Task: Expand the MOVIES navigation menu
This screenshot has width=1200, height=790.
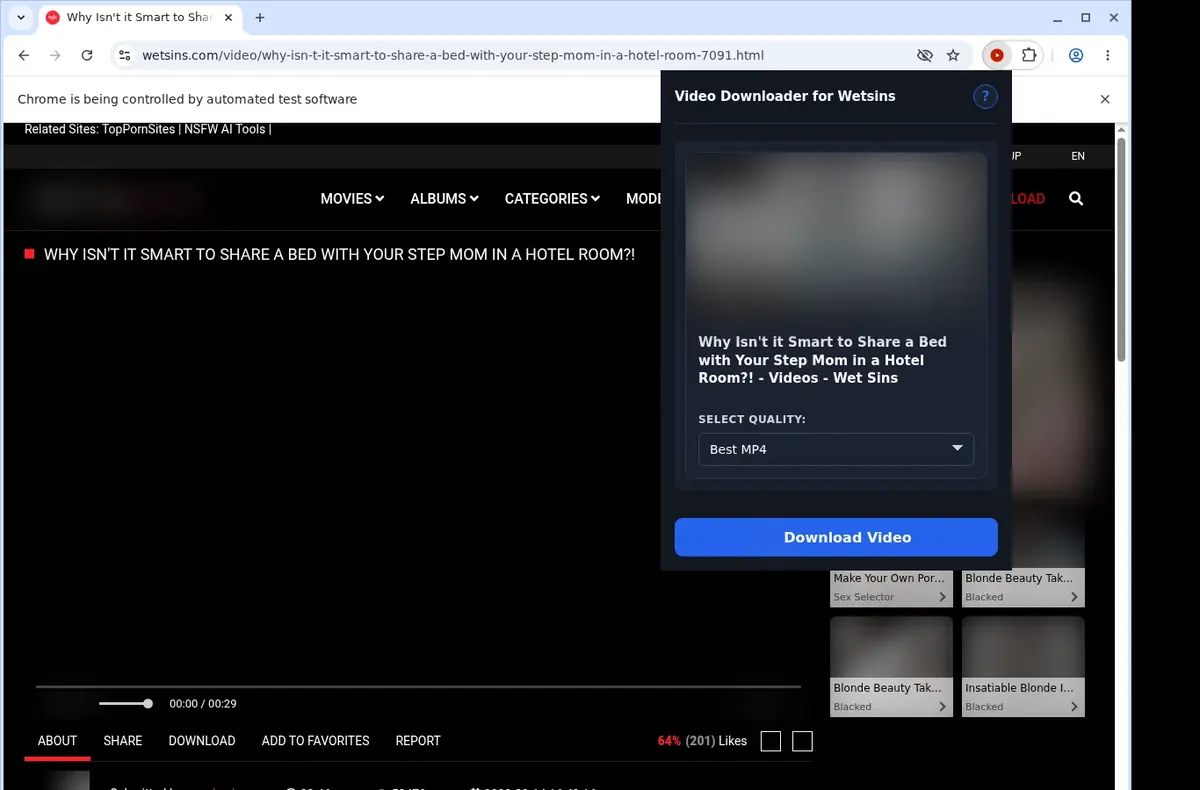Action: tap(352, 199)
